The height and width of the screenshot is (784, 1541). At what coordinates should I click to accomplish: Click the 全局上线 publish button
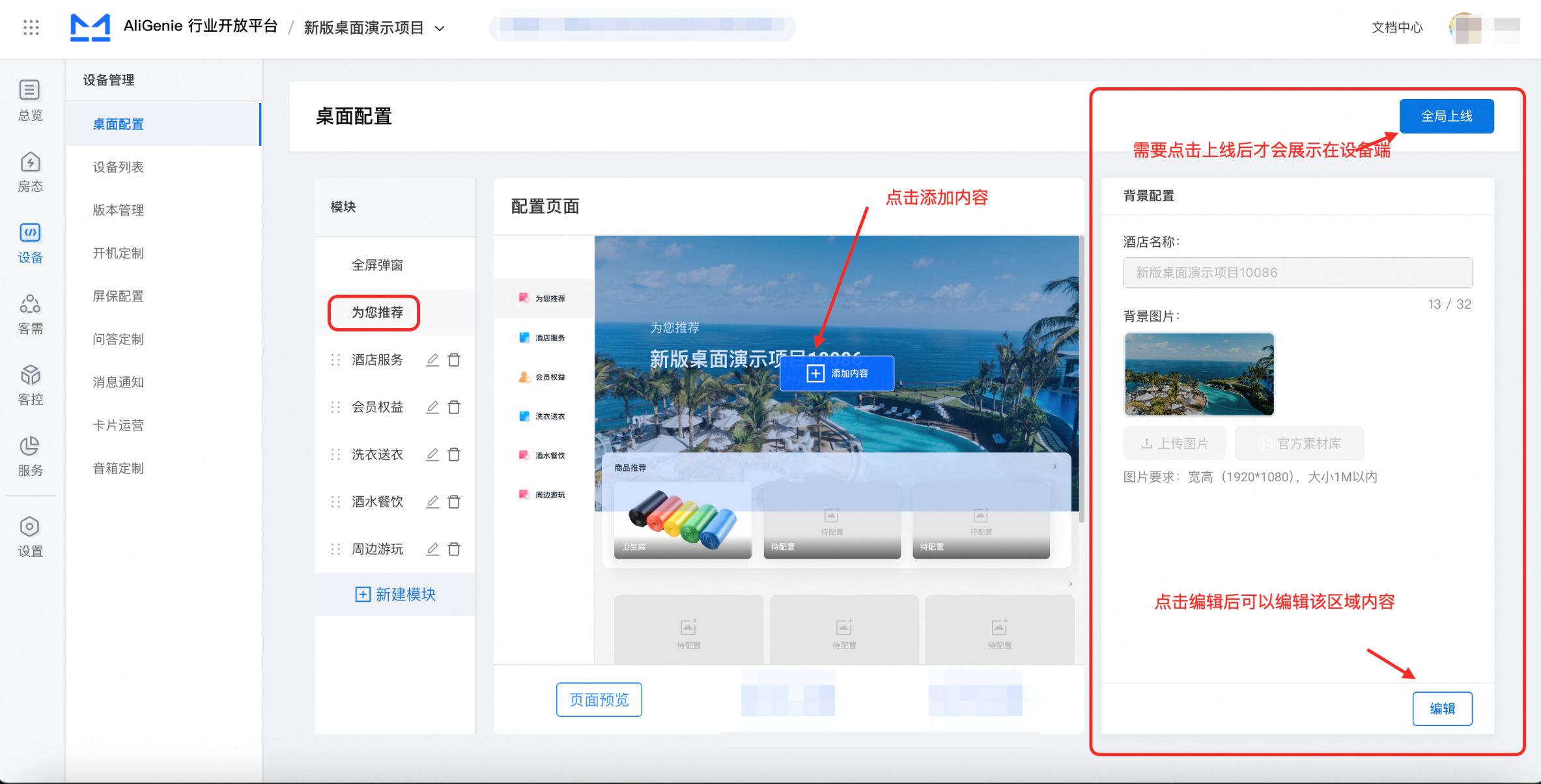1446,116
